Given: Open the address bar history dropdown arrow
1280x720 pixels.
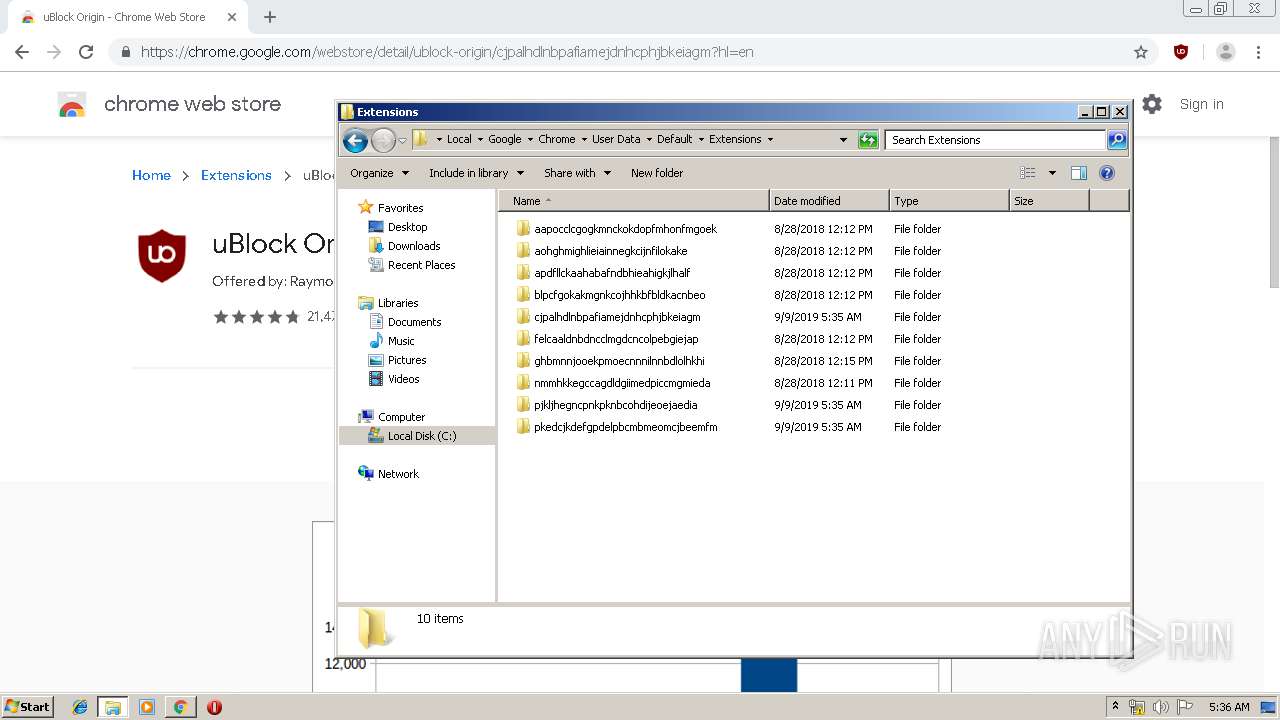Looking at the screenshot, I should coord(843,140).
